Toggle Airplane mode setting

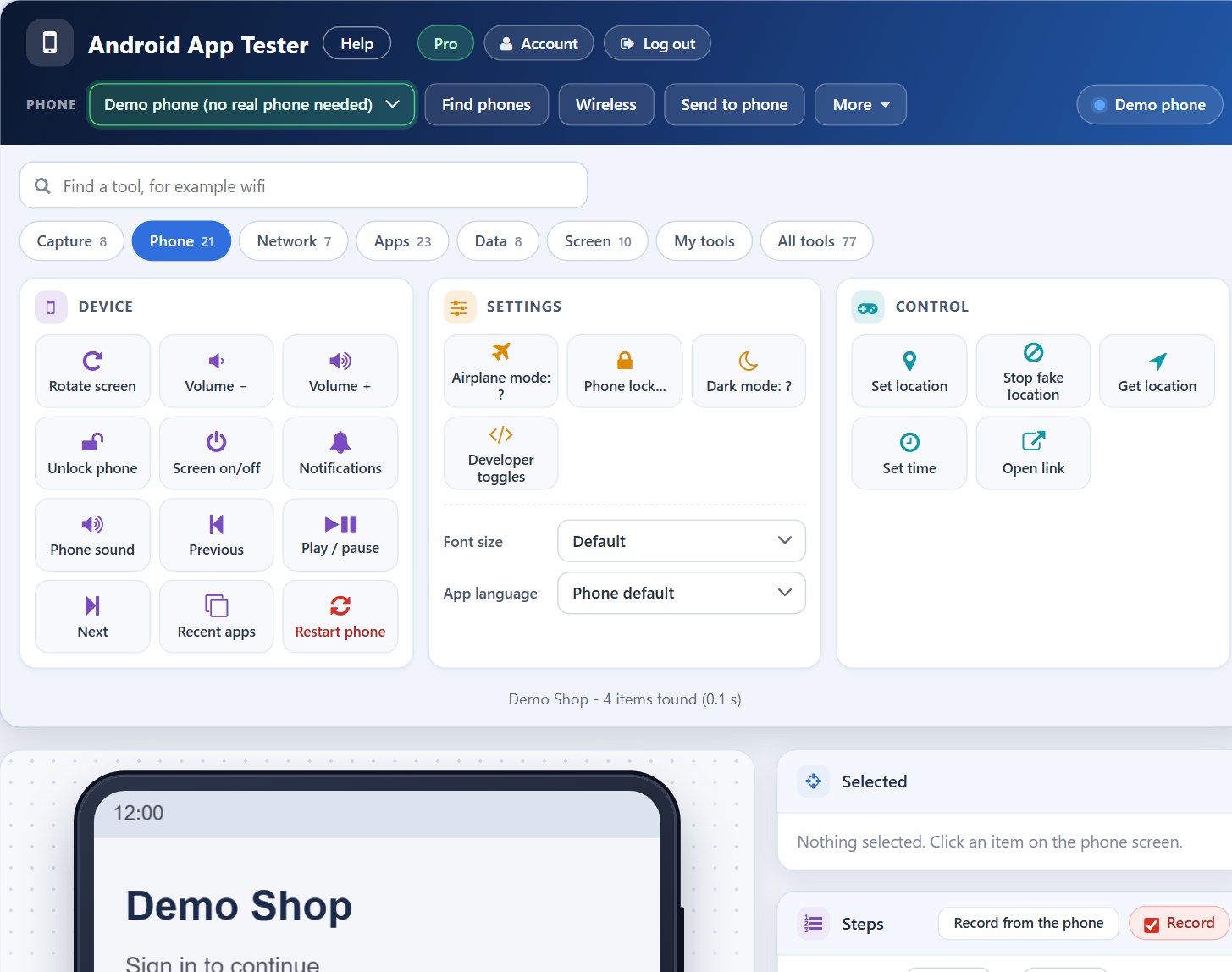coord(500,372)
